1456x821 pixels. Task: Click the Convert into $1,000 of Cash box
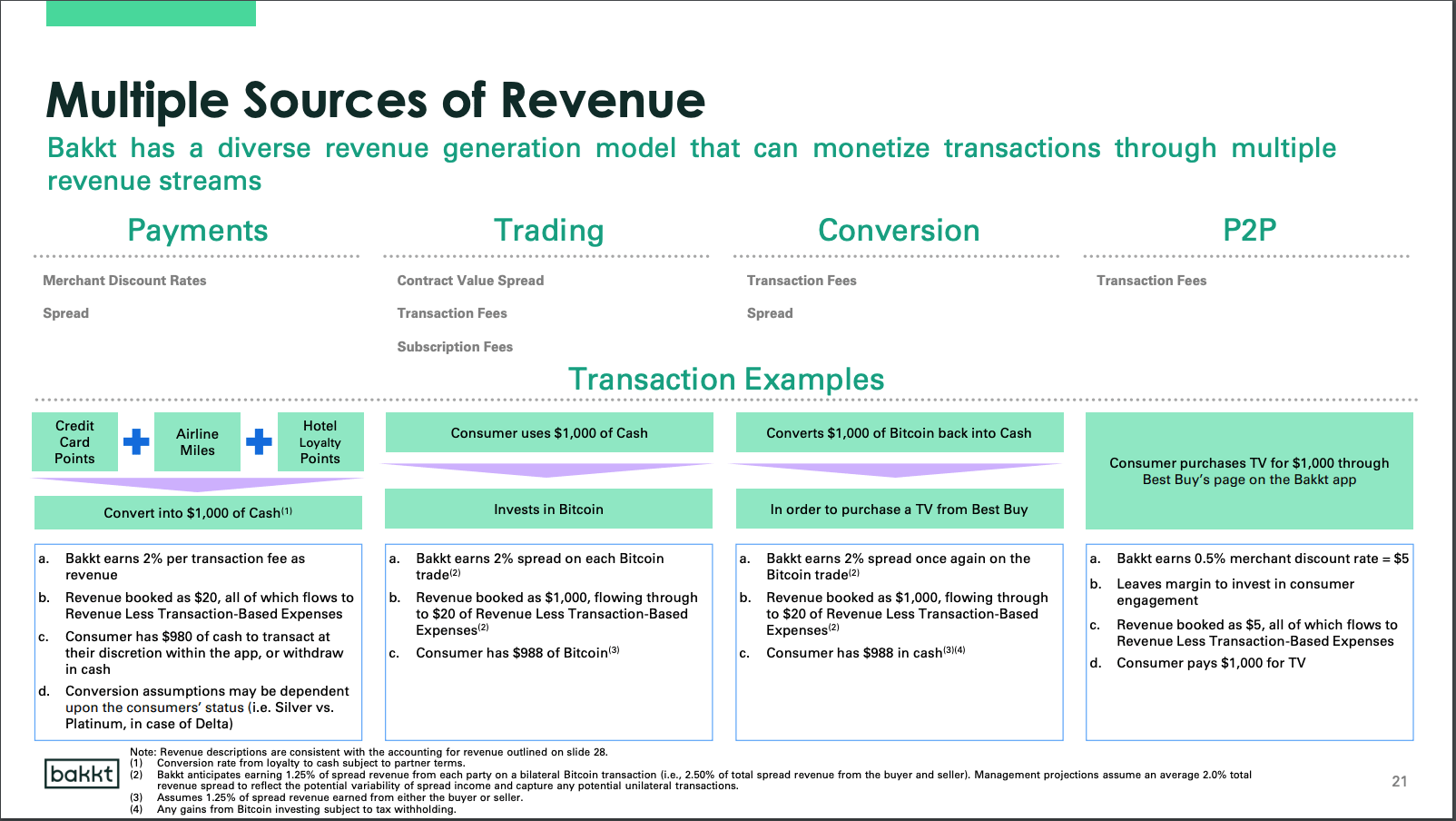[198, 513]
